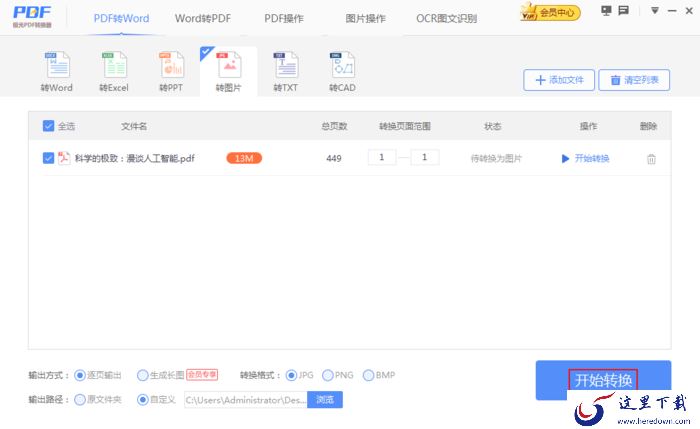Switch to the Word转PDF tab
700x429 pixels.
pyautogui.click(x=203, y=18)
